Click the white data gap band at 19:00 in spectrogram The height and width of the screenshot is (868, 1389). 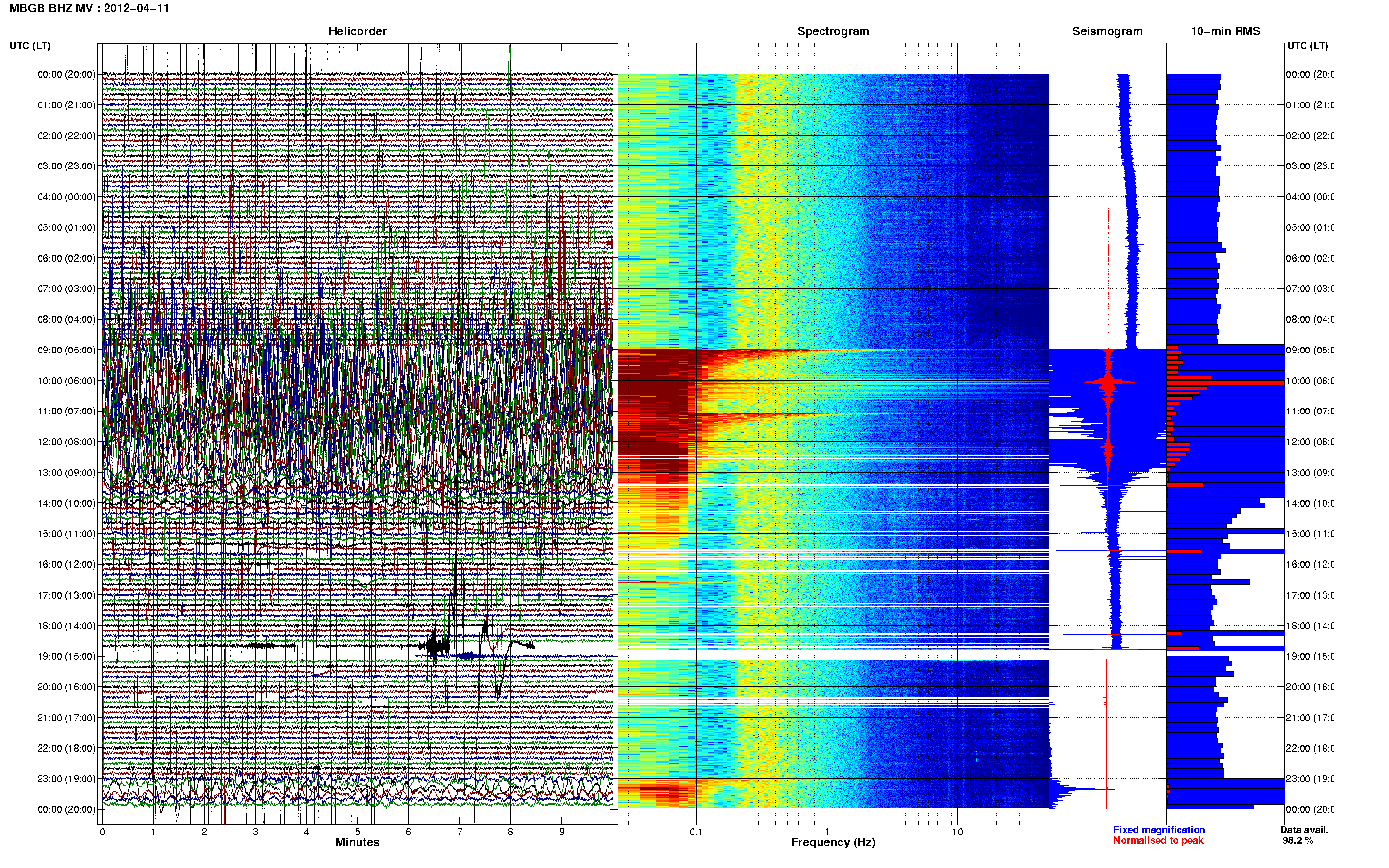pyautogui.click(x=833, y=655)
